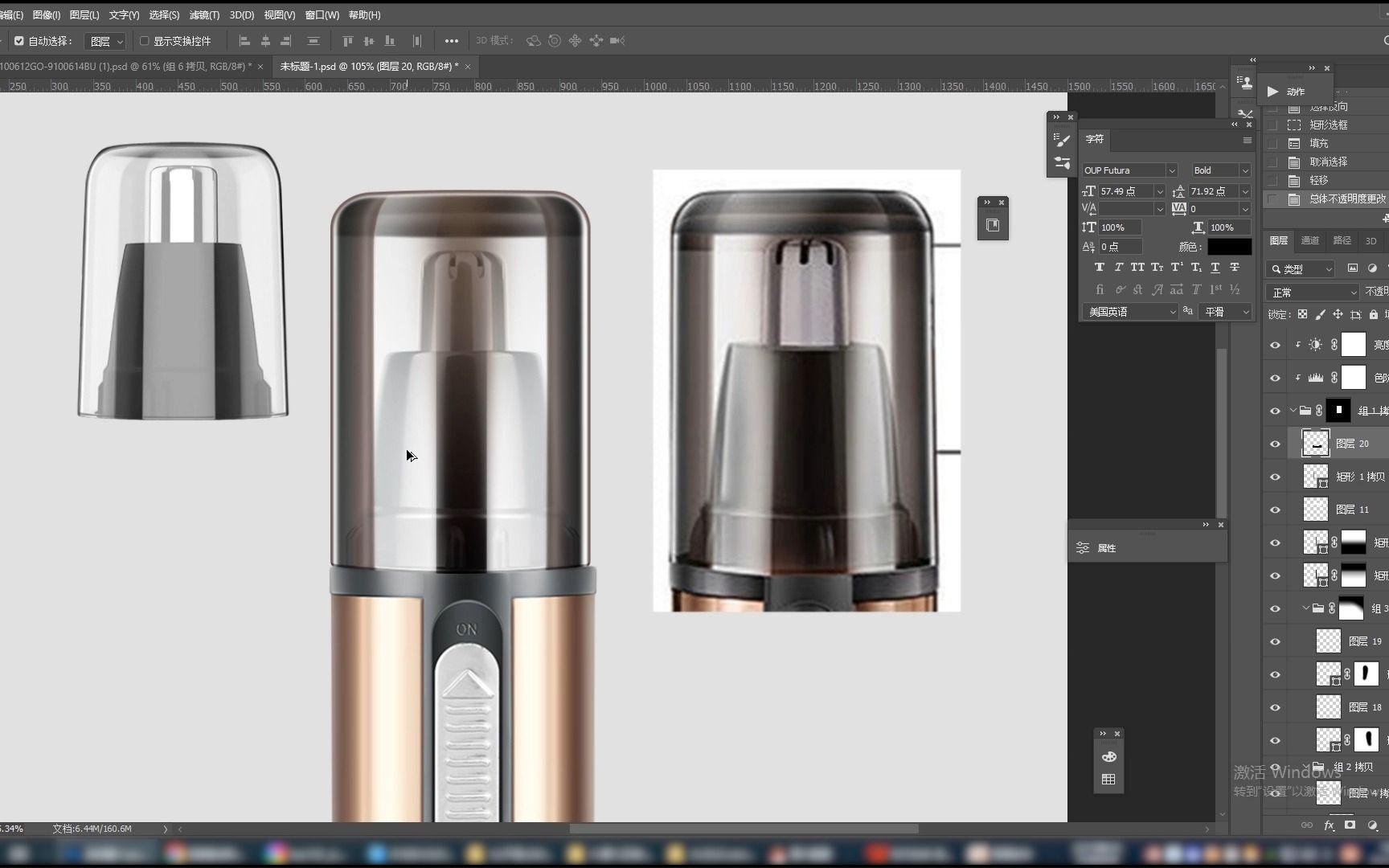Click the 图层 20 layer thumbnail
Viewport: 1389px width, 868px height.
tap(1315, 444)
